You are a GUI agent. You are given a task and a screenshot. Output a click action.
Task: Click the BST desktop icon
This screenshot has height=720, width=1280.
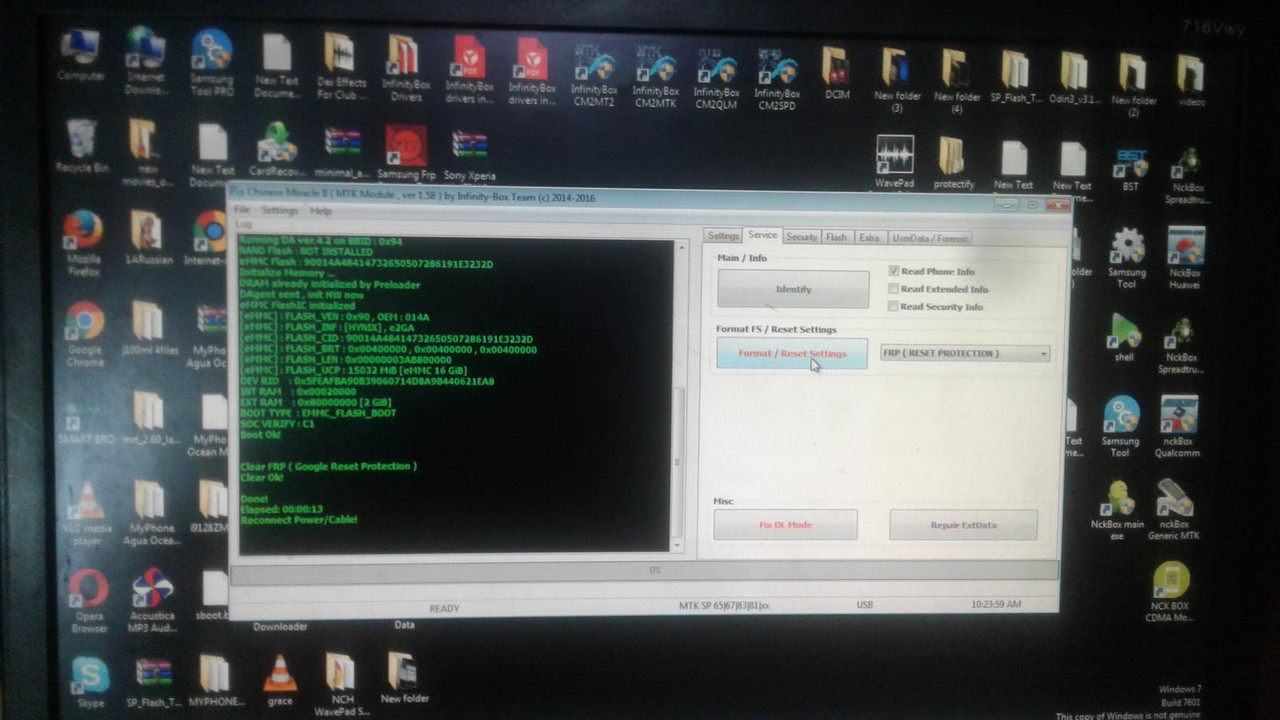coord(1131,170)
